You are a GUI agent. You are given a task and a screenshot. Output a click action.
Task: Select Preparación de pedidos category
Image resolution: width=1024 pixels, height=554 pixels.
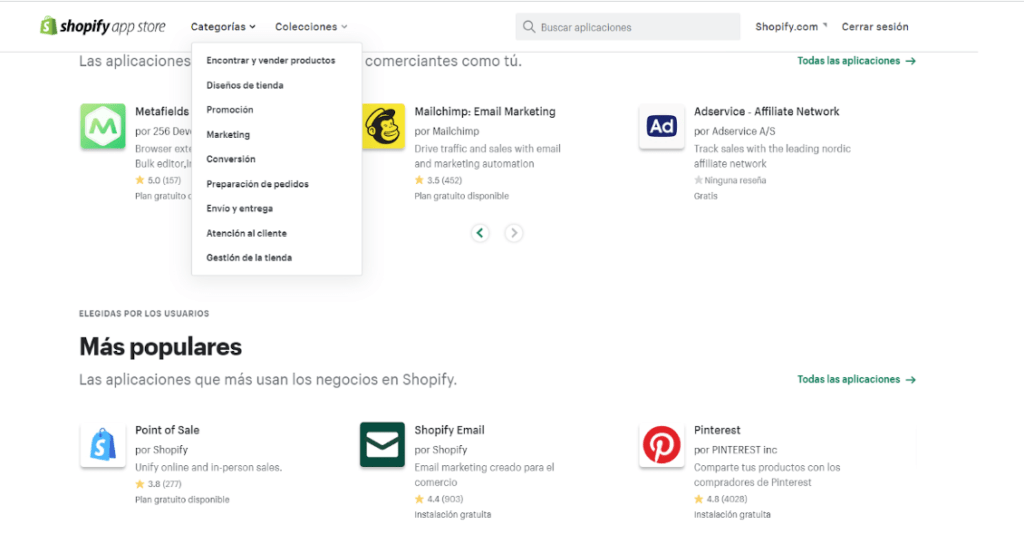(x=257, y=184)
